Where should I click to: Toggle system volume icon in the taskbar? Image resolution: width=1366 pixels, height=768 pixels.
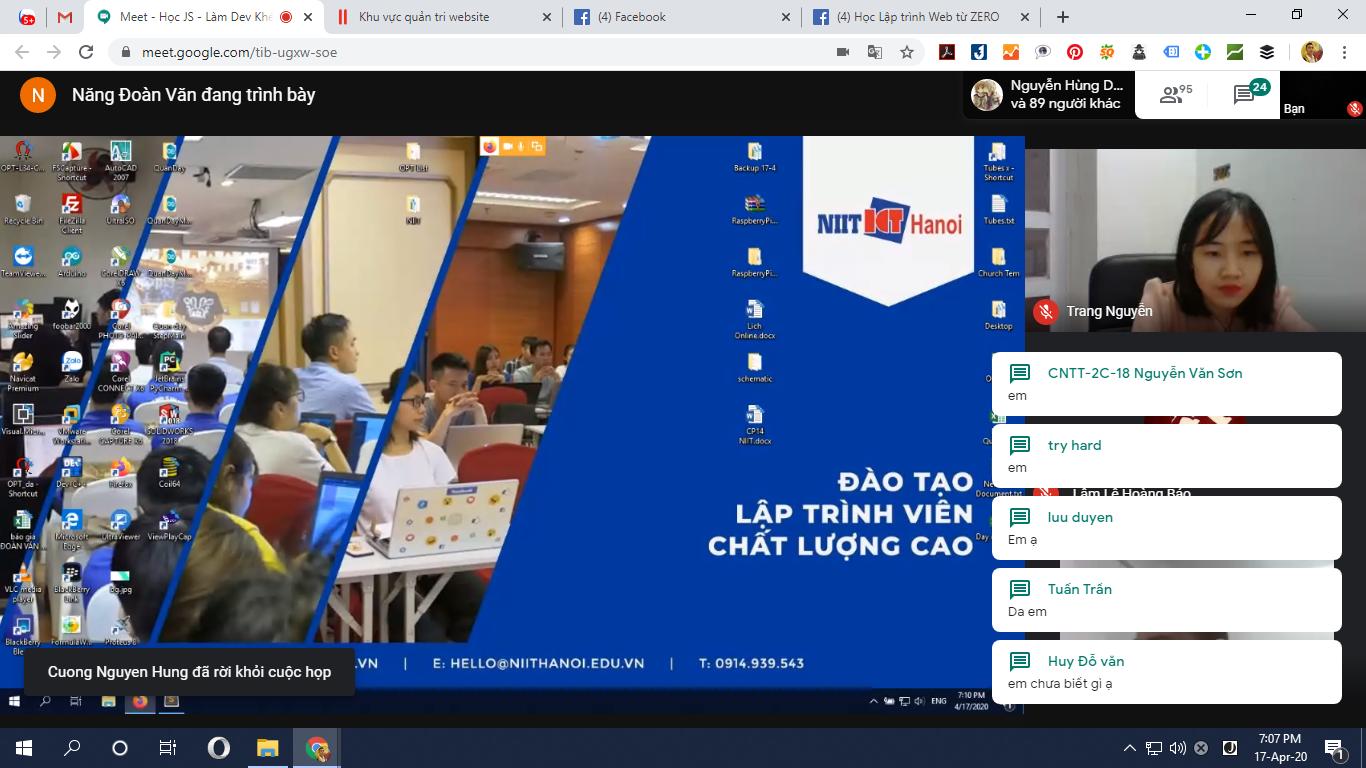point(1177,748)
